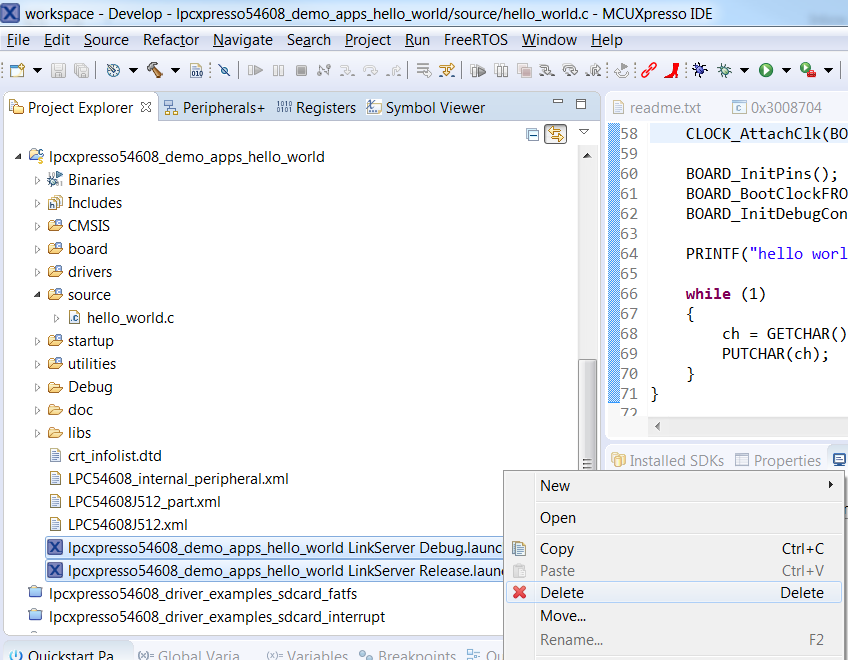Toggle the Skip All Breakpoints icon

pos(224,70)
